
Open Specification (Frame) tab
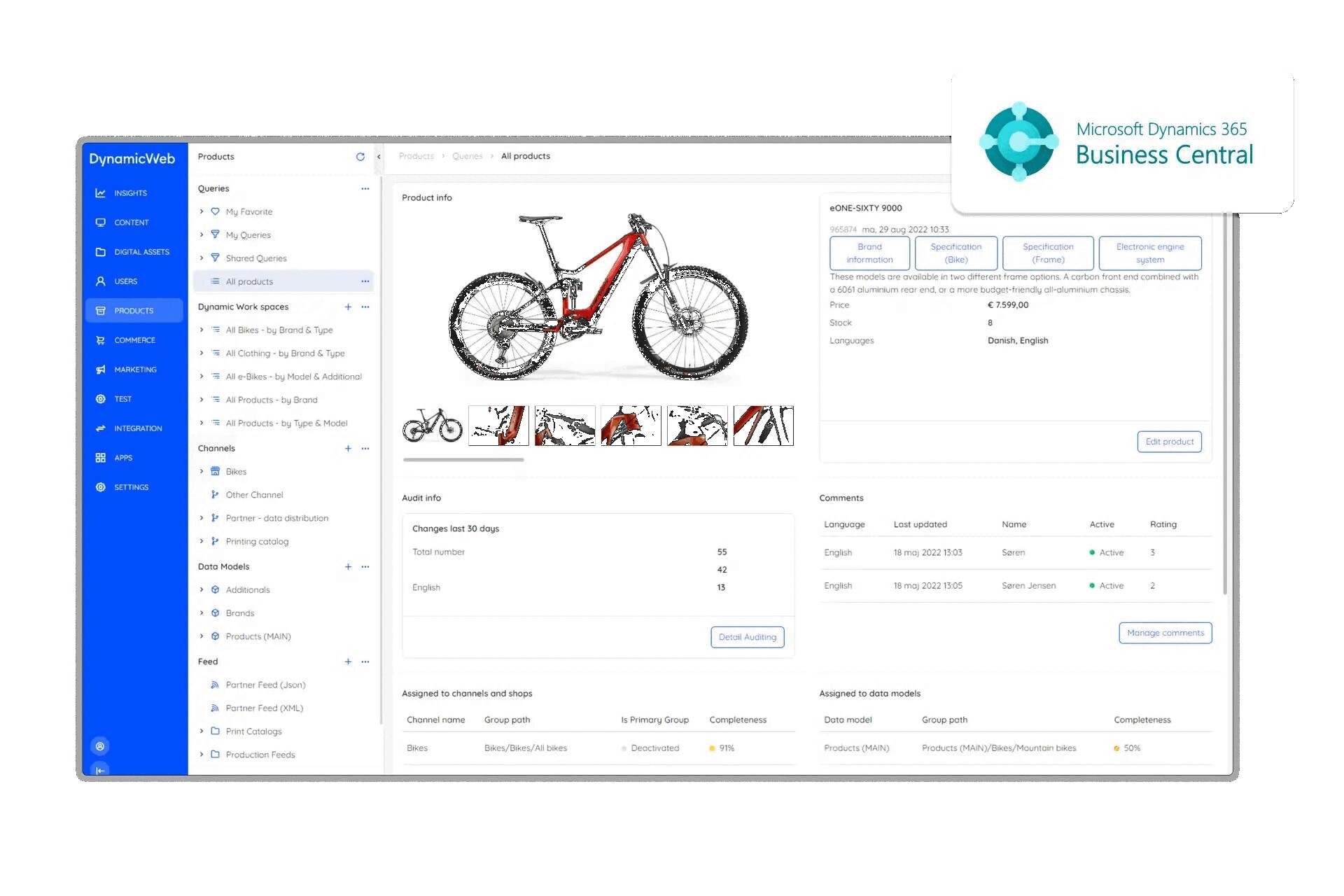click(x=1048, y=253)
